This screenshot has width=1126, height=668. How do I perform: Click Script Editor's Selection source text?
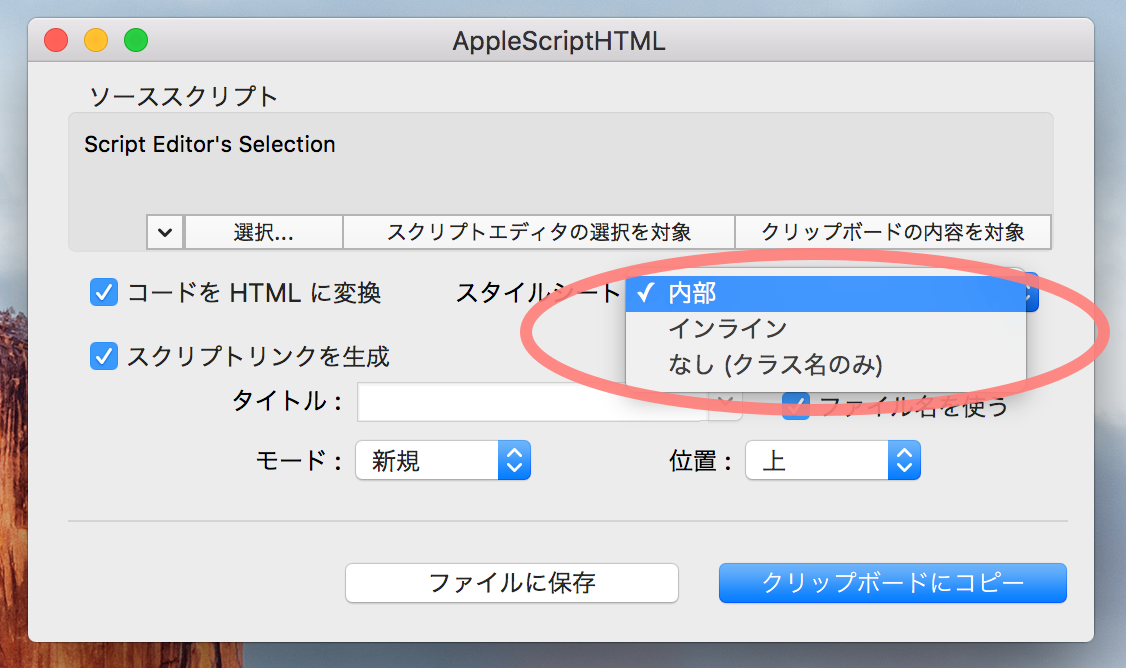(210, 144)
